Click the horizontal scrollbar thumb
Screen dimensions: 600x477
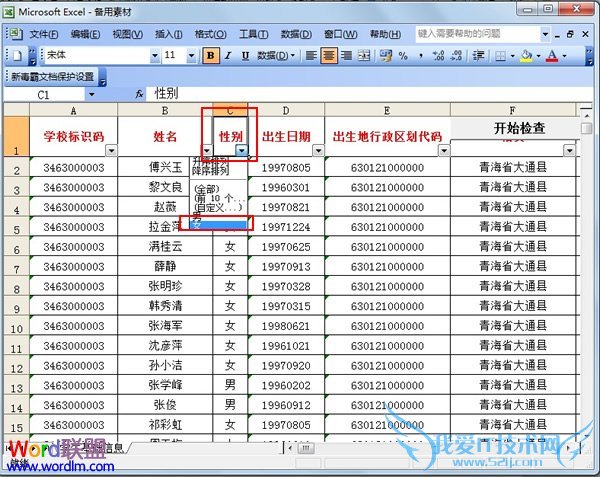[x=305, y=448]
